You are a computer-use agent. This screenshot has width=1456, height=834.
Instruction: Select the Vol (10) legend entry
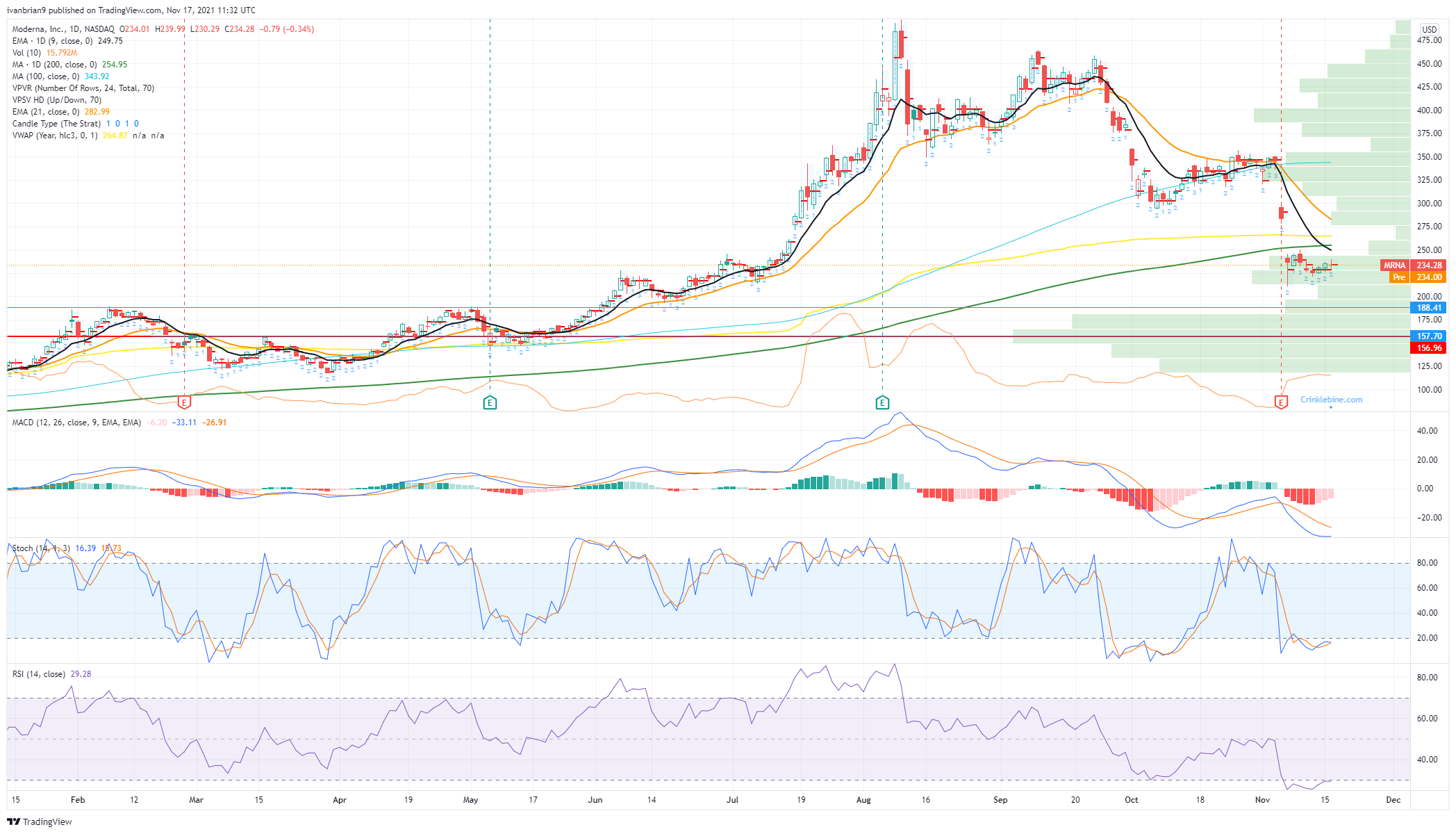pyautogui.click(x=44, y=53)
